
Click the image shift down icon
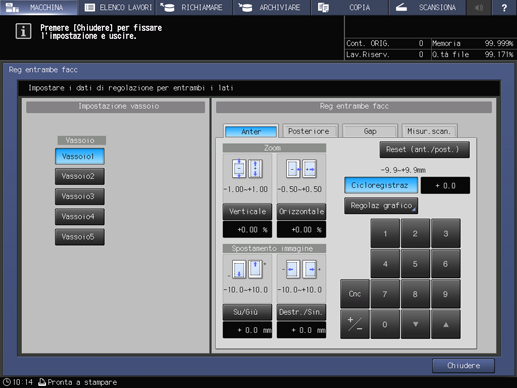pos(239,269)
